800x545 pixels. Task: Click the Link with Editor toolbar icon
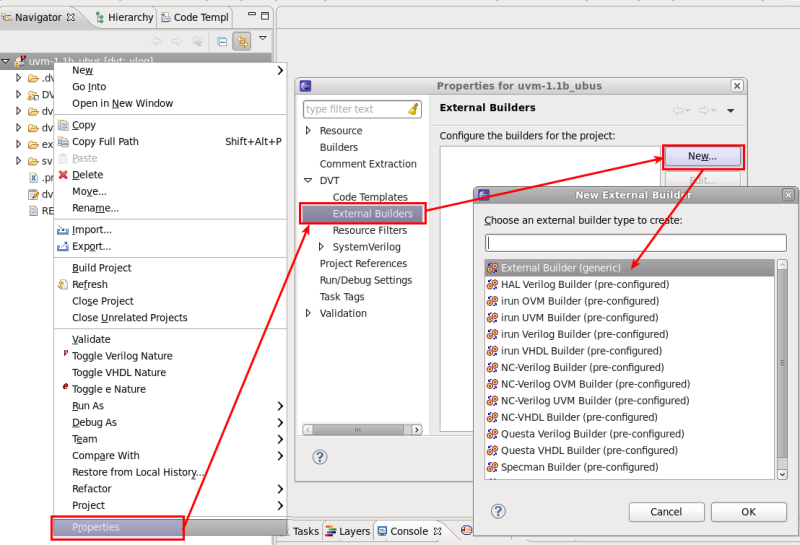click(242, 41)
